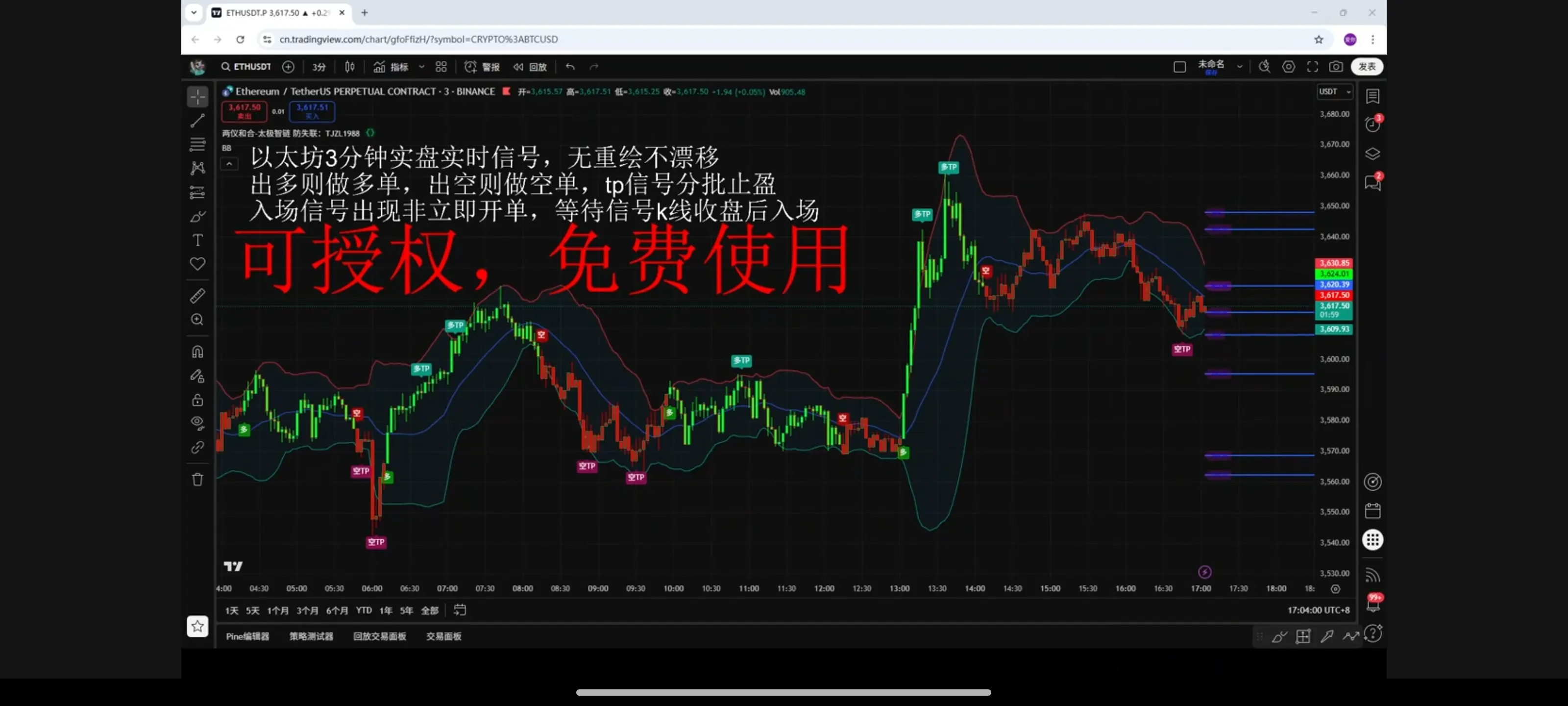Open go-to-date calendar icon
This screenshot has height=706, width=1568.
[x=460, y=610]
